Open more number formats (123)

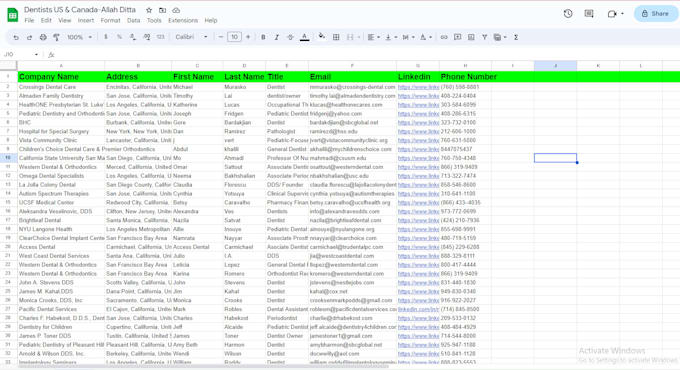pyautogui.click(x=160, y=37)
